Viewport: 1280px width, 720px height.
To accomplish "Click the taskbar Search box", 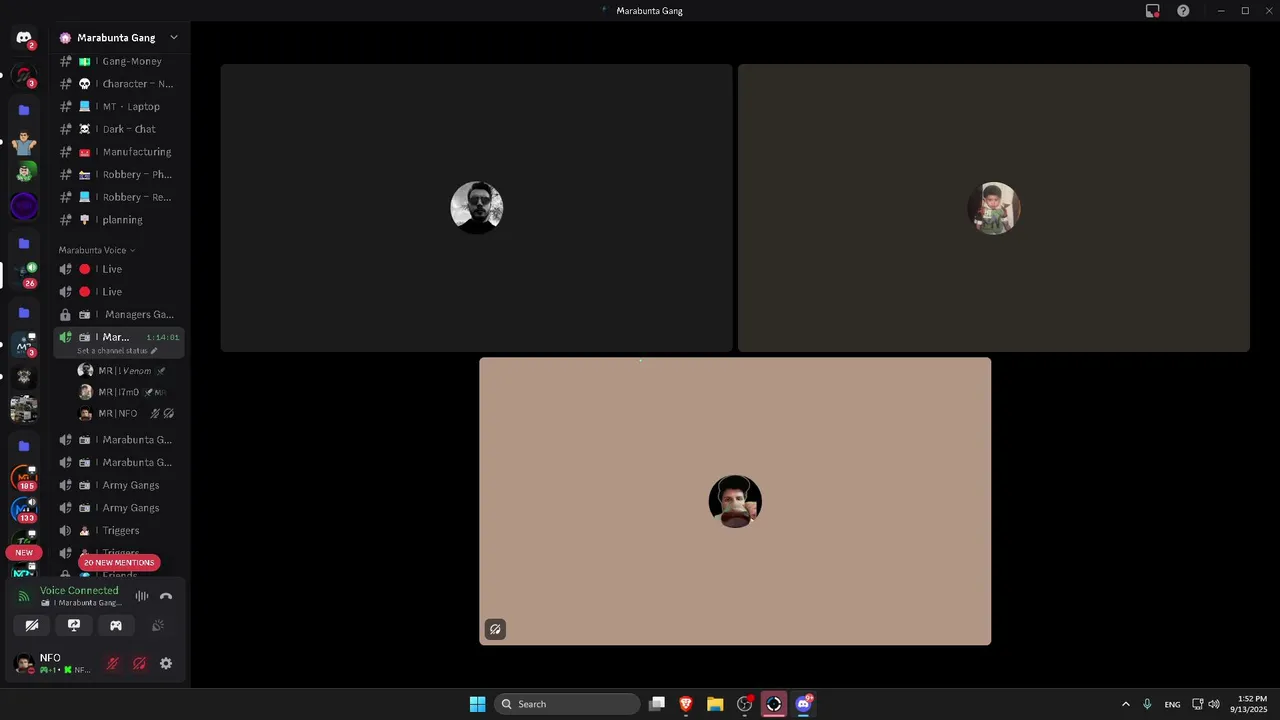I will point(568,704).
